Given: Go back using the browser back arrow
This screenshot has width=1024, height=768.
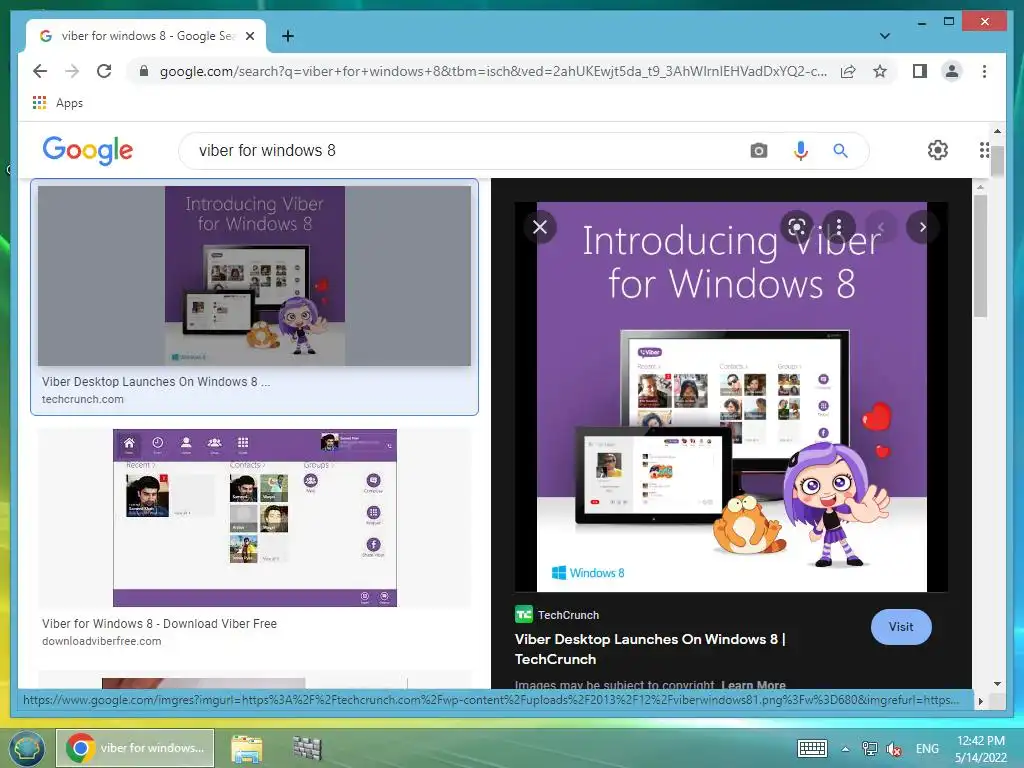Looking at the screenshot, I should tap(40, 71).
